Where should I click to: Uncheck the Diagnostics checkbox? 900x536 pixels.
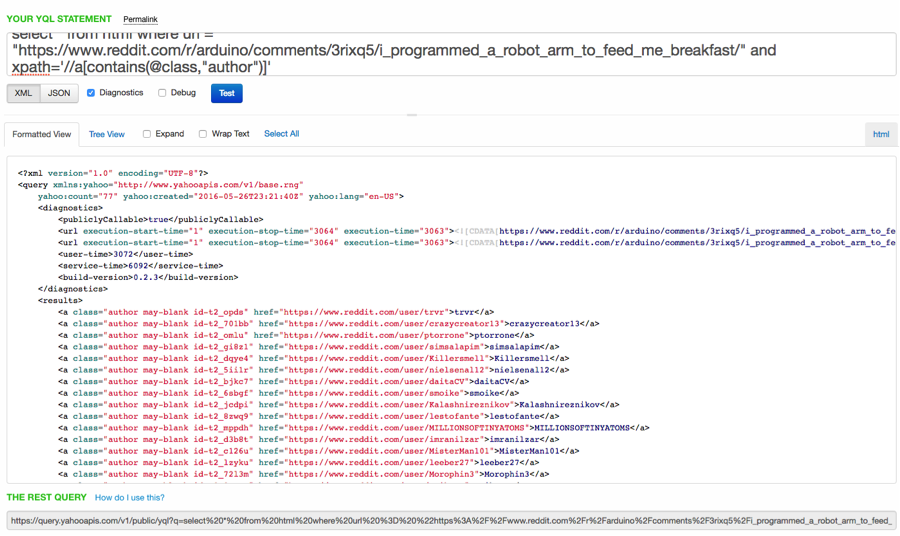(x=91, y=93)
